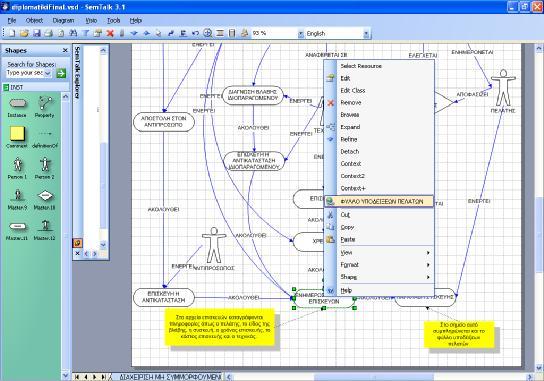Open the zoom percentage dropdown
This screenshot has width=544, height=381.
[300, 33]
